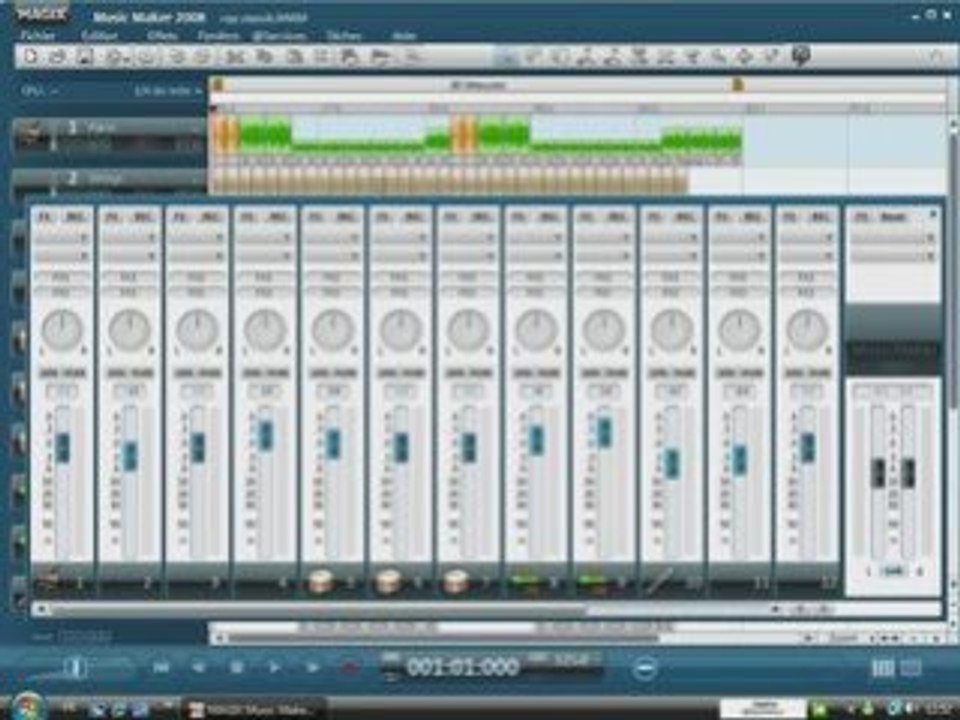Click the Reset button on master channel
This screenshot has width=960, height=720.
click(893, 217)
